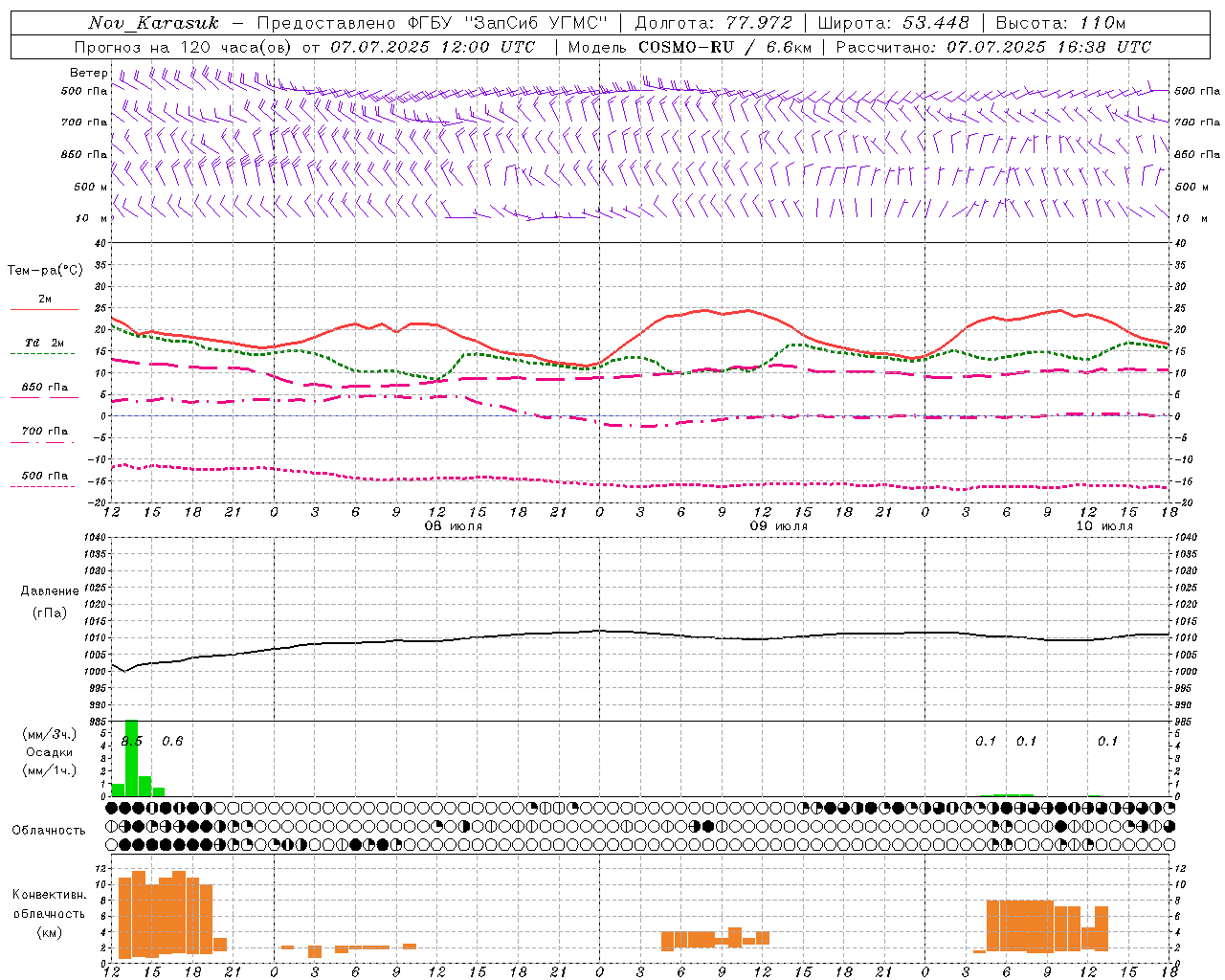
Task: Click the 10 июля date label
Action: coord(1104,526)
